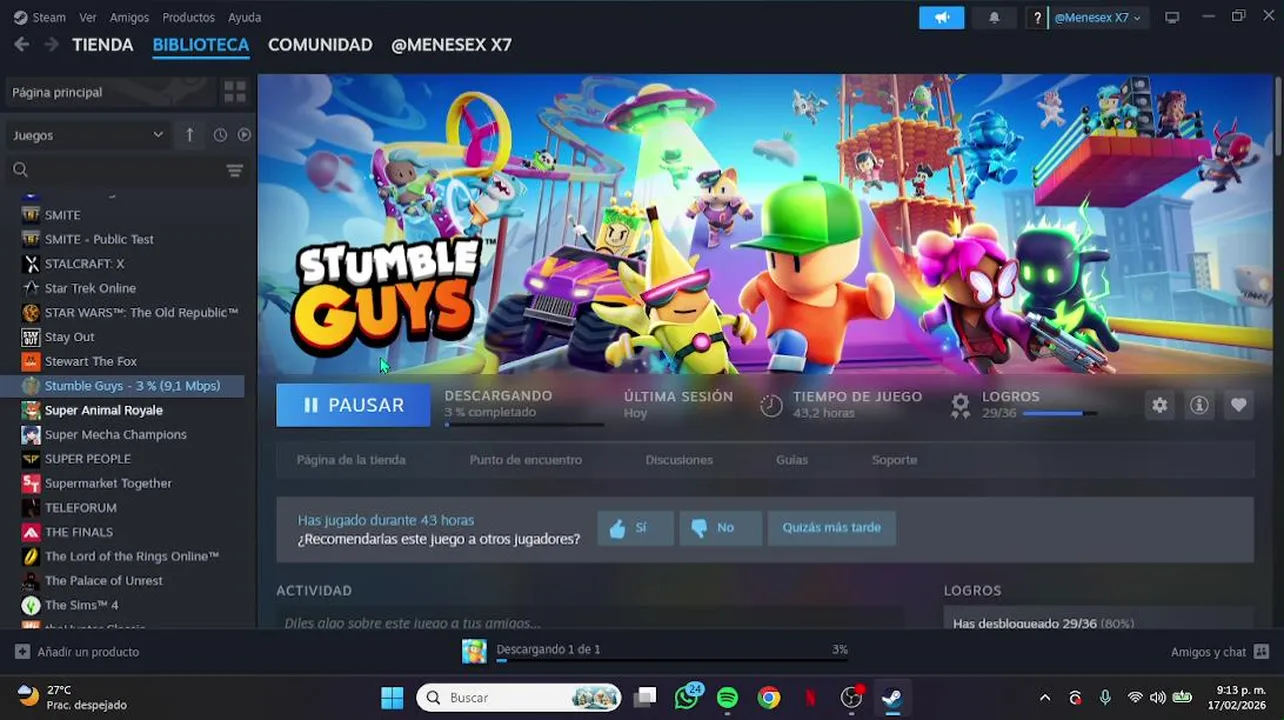Click the announcements megaphone icon
This screenshot has width=1284, height=720.
941,18
